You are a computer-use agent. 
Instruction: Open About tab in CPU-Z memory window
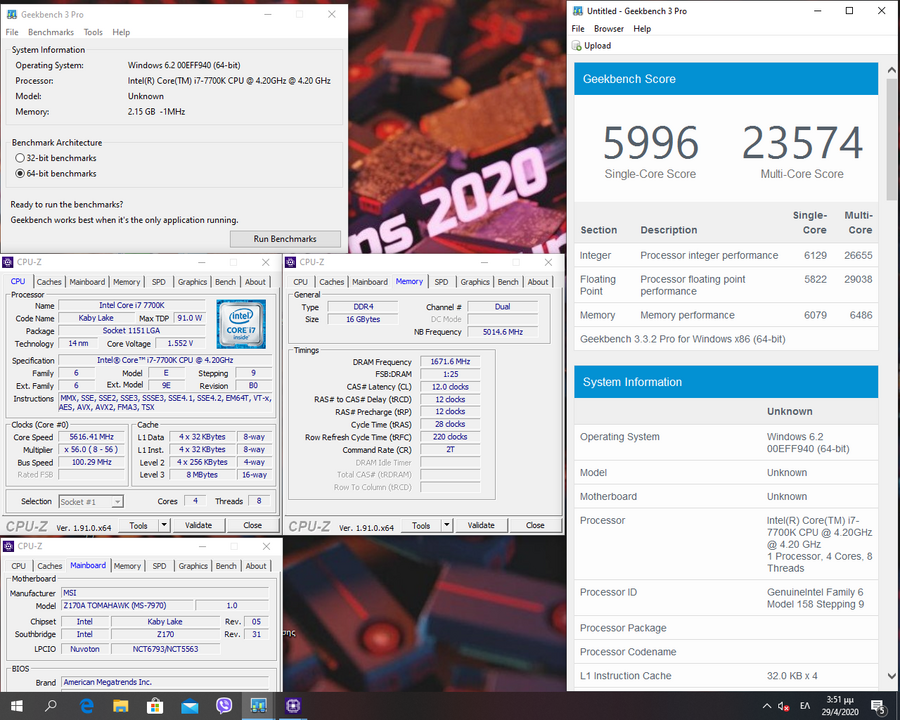538,282
